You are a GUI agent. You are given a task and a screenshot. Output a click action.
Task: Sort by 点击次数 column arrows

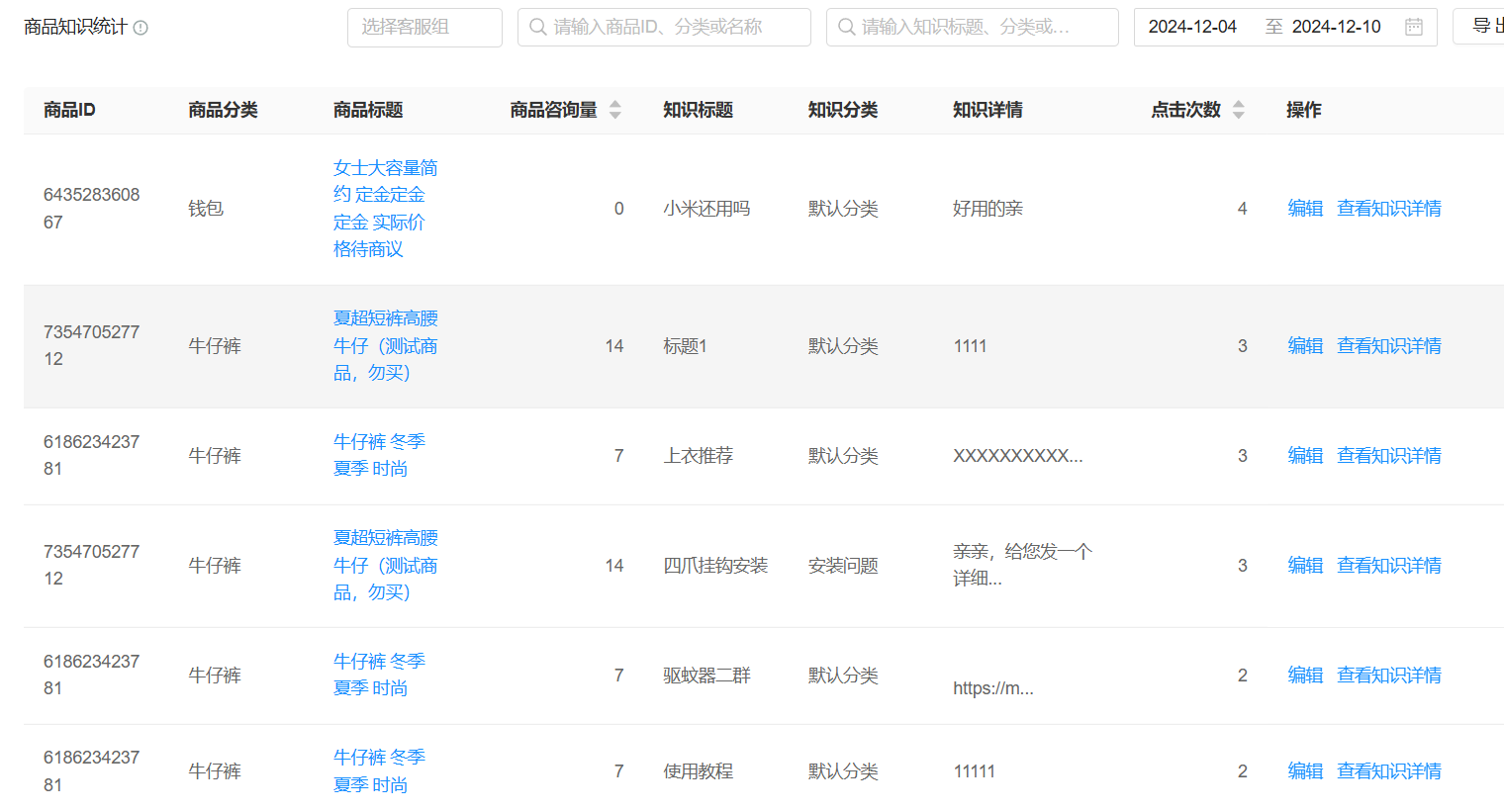coord(1239,110)
